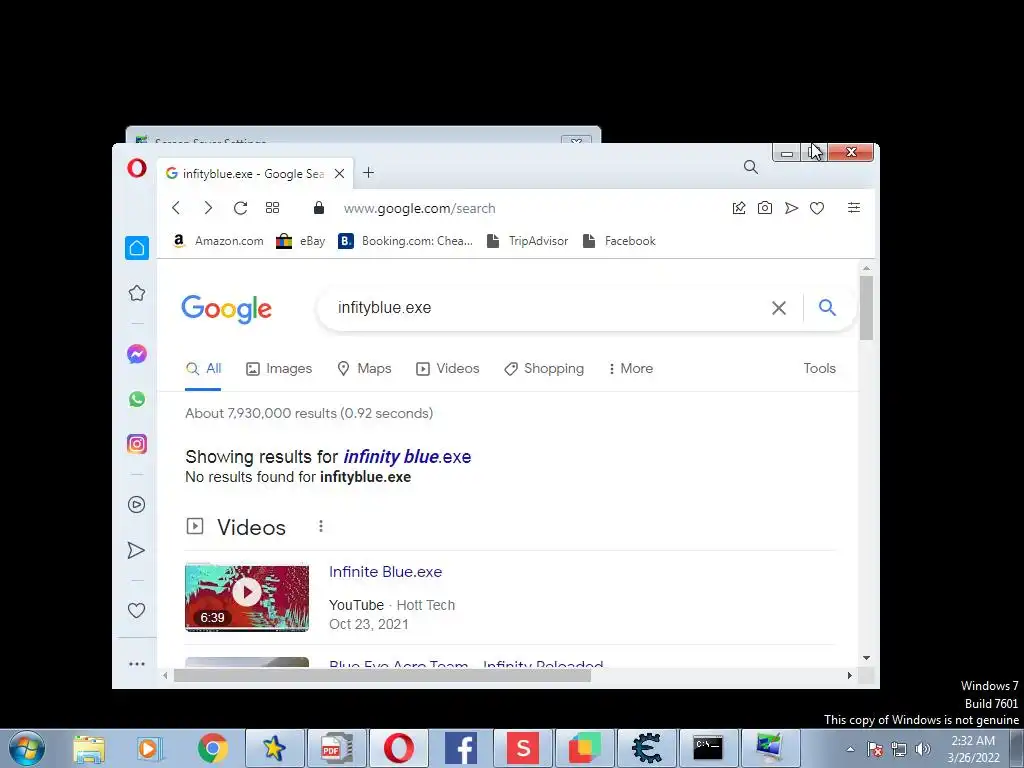
Task: Click into the Google search input field
Action: point(549,308)
